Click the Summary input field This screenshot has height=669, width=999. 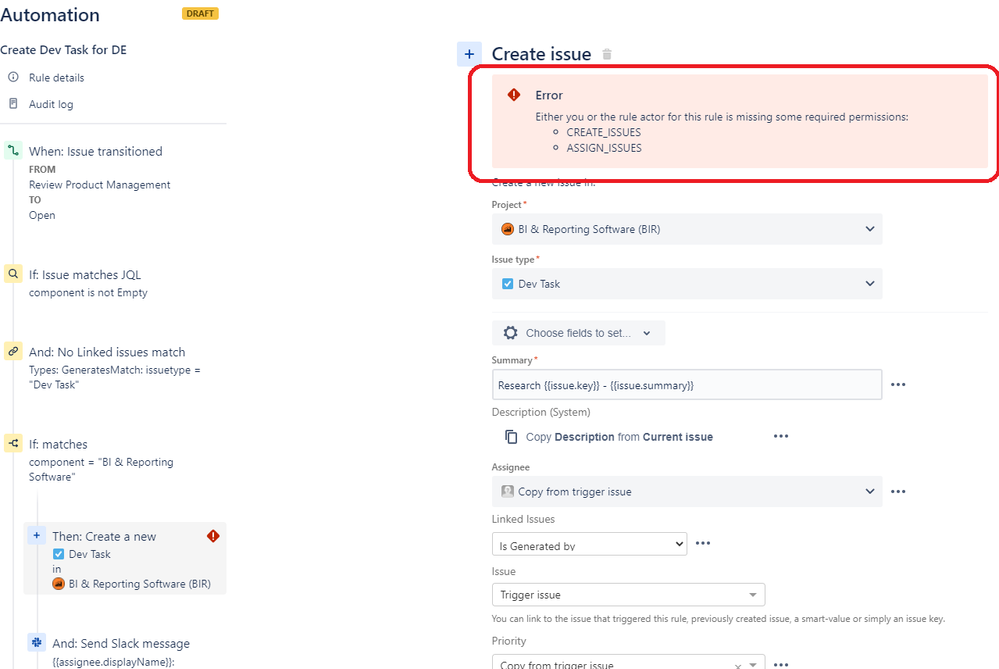click(x=687, y=385)
